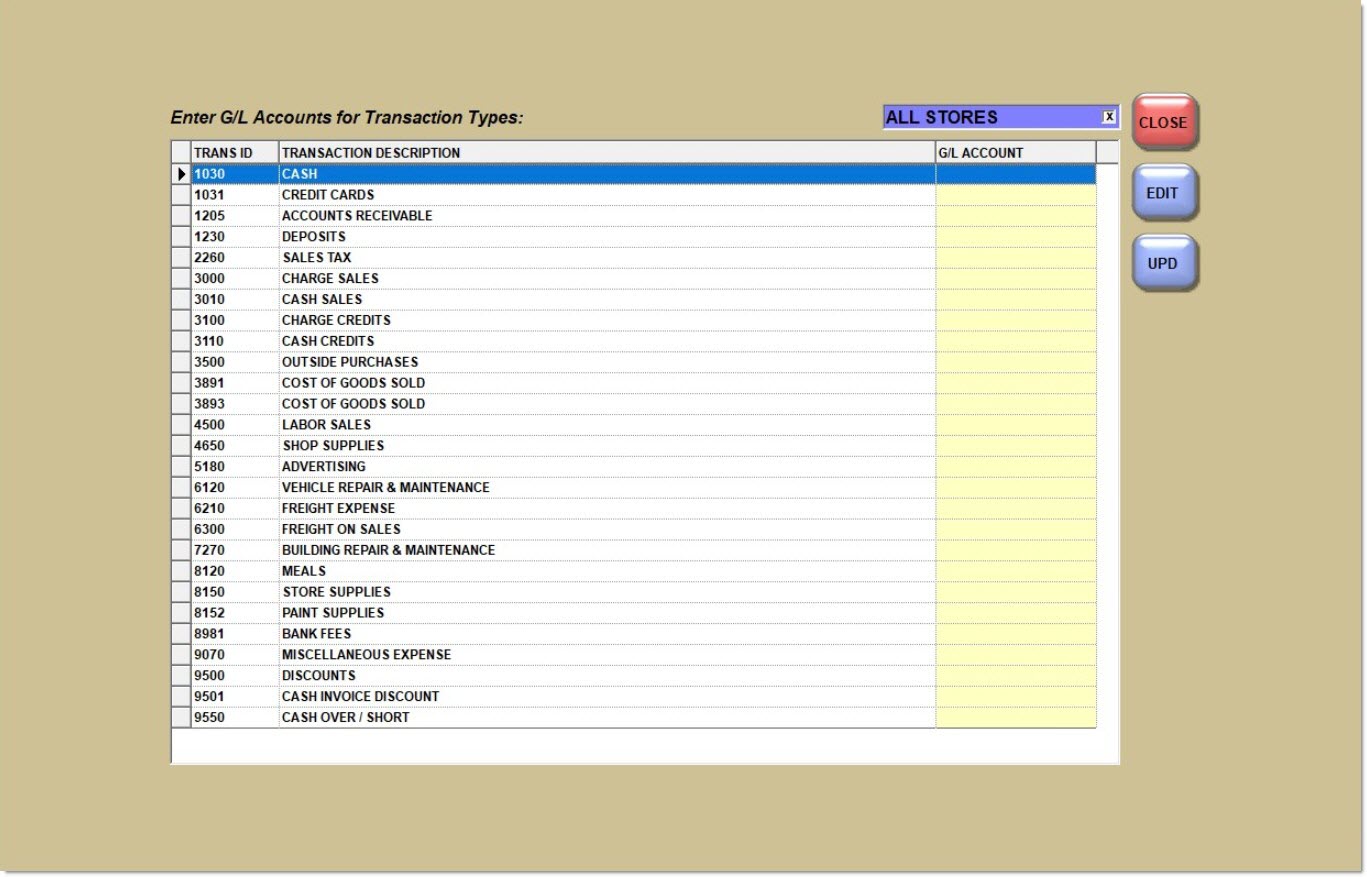Click G/L account field for SALES TAX
Viewport: 1367px width, 877px height.
[x=1015, y=258]
